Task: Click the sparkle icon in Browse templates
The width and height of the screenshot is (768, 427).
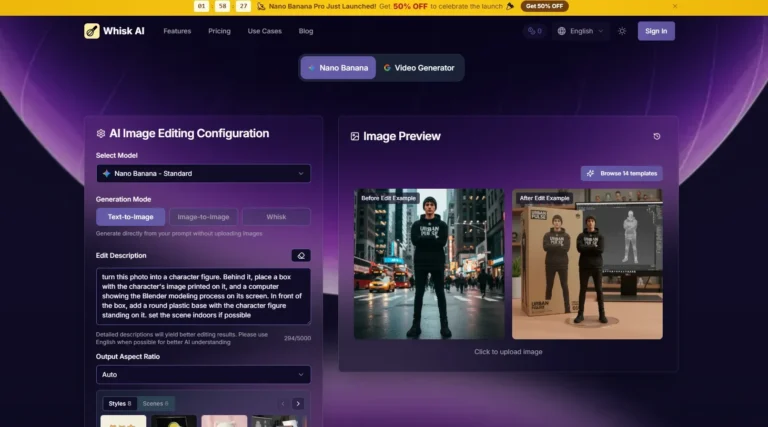Action: (x=590, y=173)
